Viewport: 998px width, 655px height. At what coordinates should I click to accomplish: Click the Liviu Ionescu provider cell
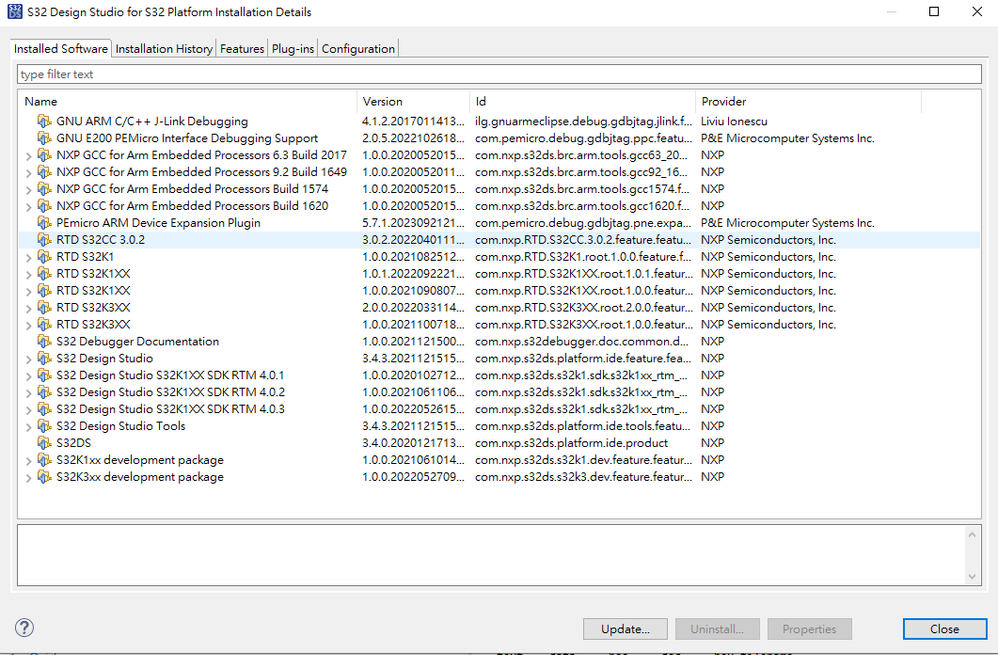tap(734, 121)
